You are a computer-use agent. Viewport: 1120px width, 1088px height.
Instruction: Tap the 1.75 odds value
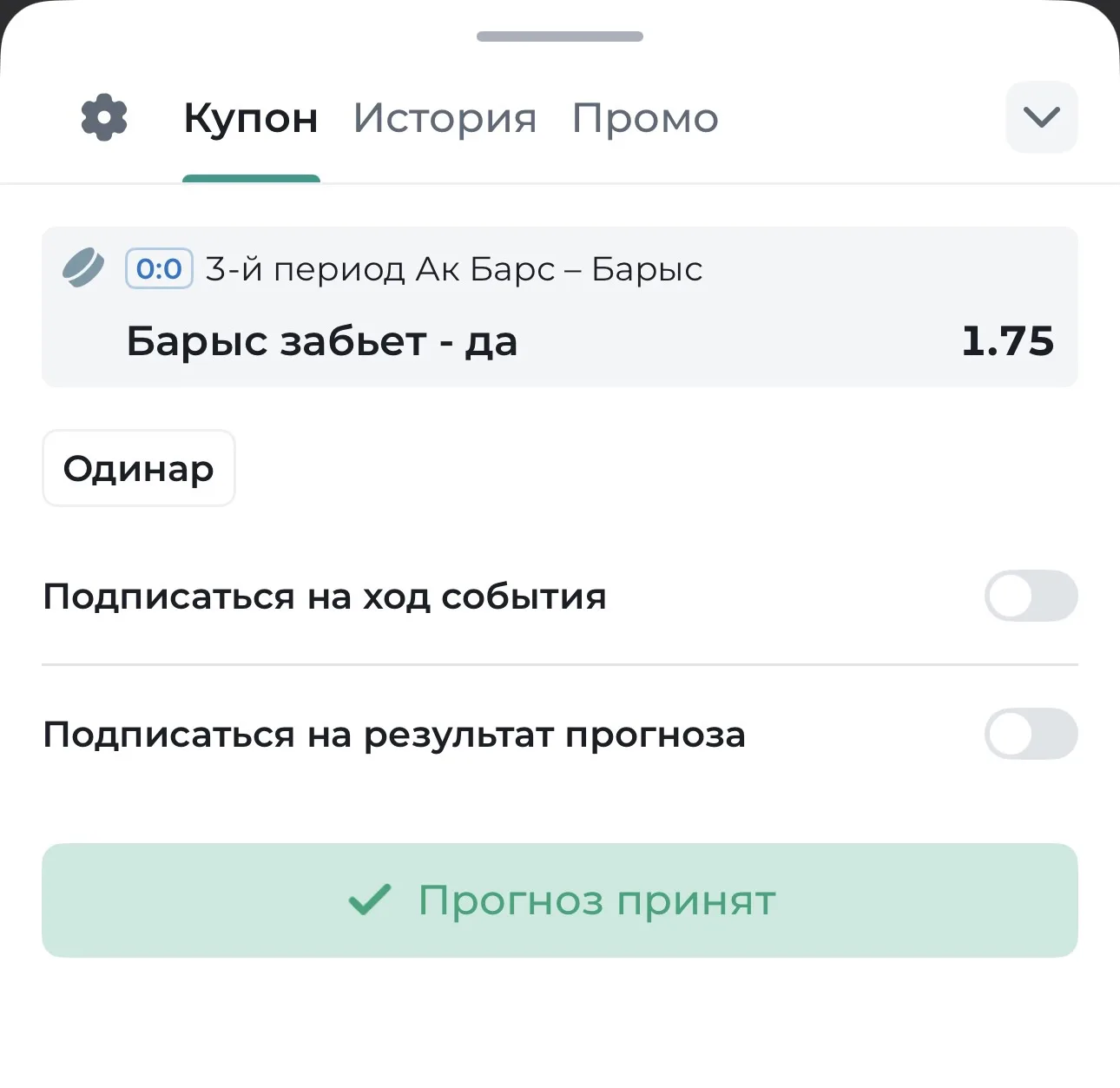pyautogui.click(x=1008, y=341)
